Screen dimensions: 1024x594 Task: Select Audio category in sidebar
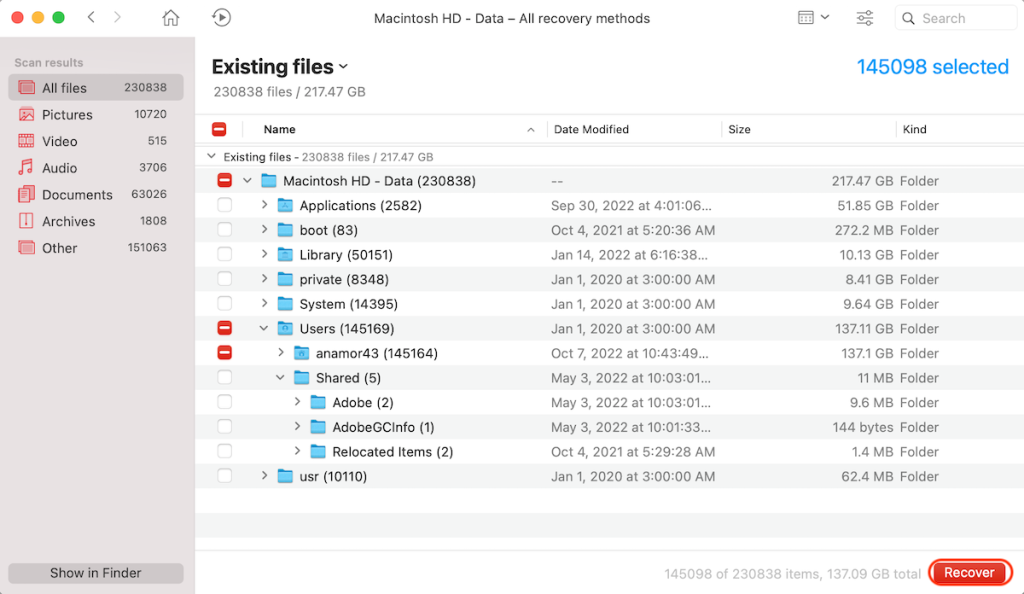tap(95, 168)
